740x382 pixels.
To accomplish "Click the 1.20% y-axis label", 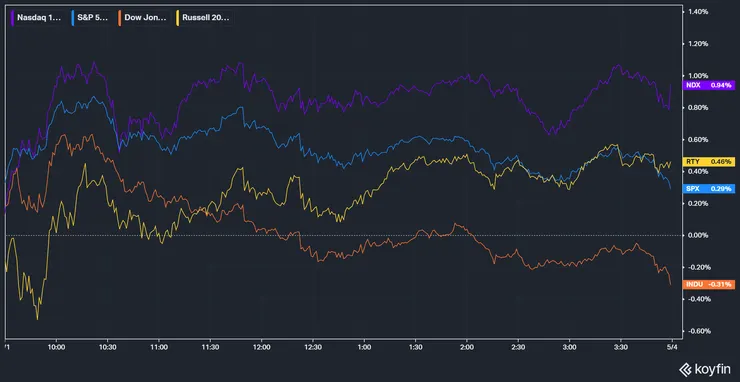I will (698, 44).
